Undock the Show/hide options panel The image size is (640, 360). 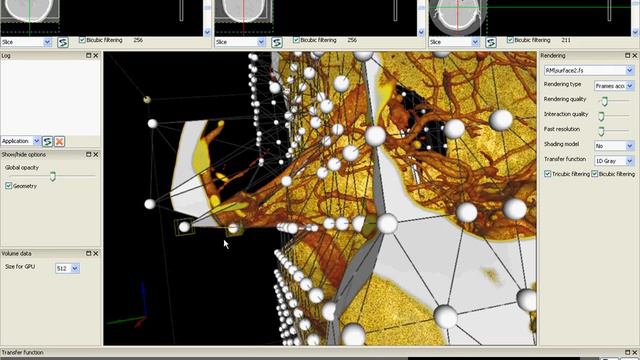click(89, 154)
